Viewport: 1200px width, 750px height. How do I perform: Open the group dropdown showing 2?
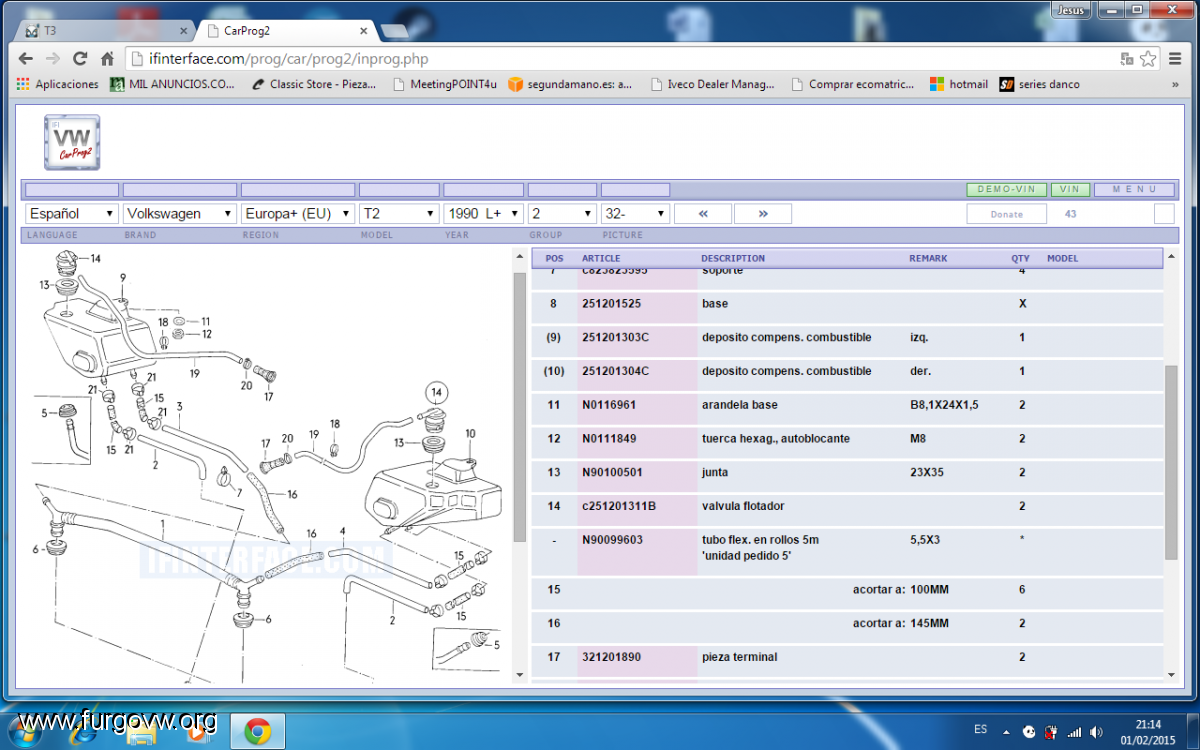[562, 213]
